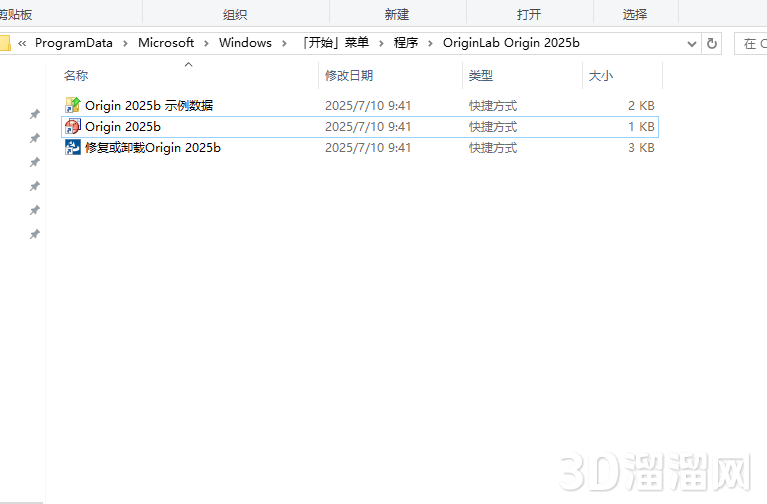Open the address bar history dropdown arrow

click(x=692, y=43)
